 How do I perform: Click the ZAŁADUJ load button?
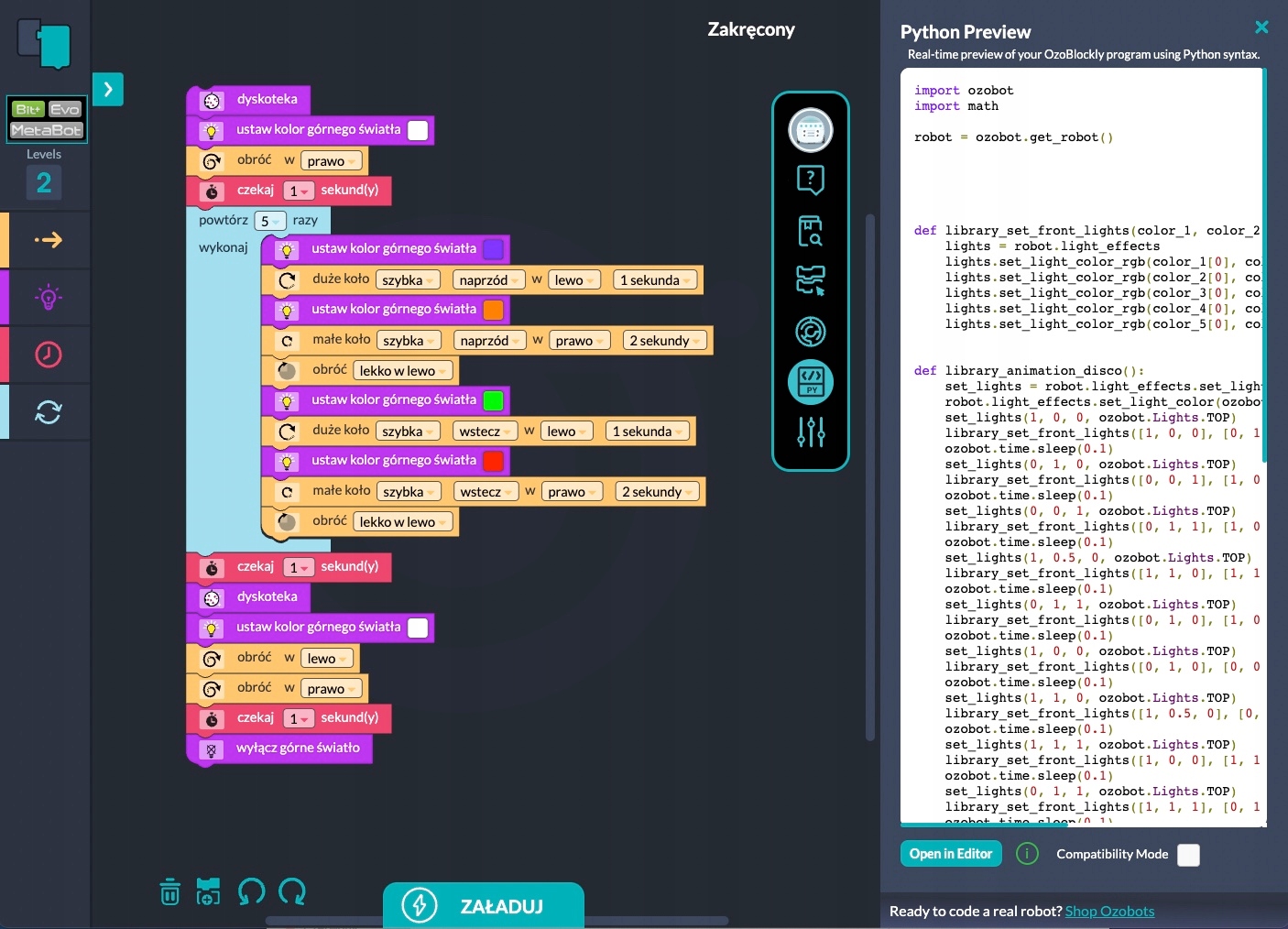tap(484, 906)
